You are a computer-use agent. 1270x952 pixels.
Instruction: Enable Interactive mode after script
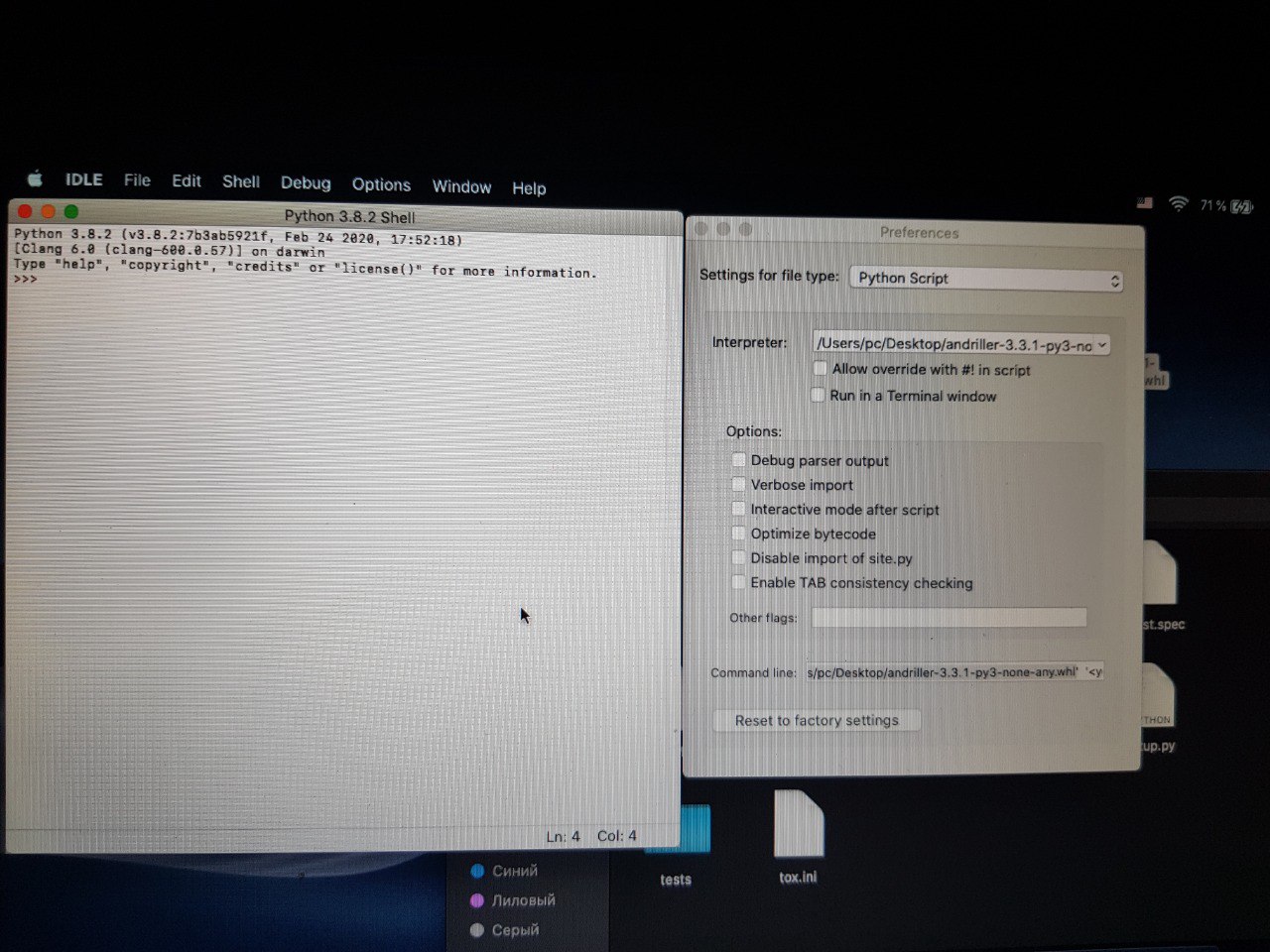(738, 509)
